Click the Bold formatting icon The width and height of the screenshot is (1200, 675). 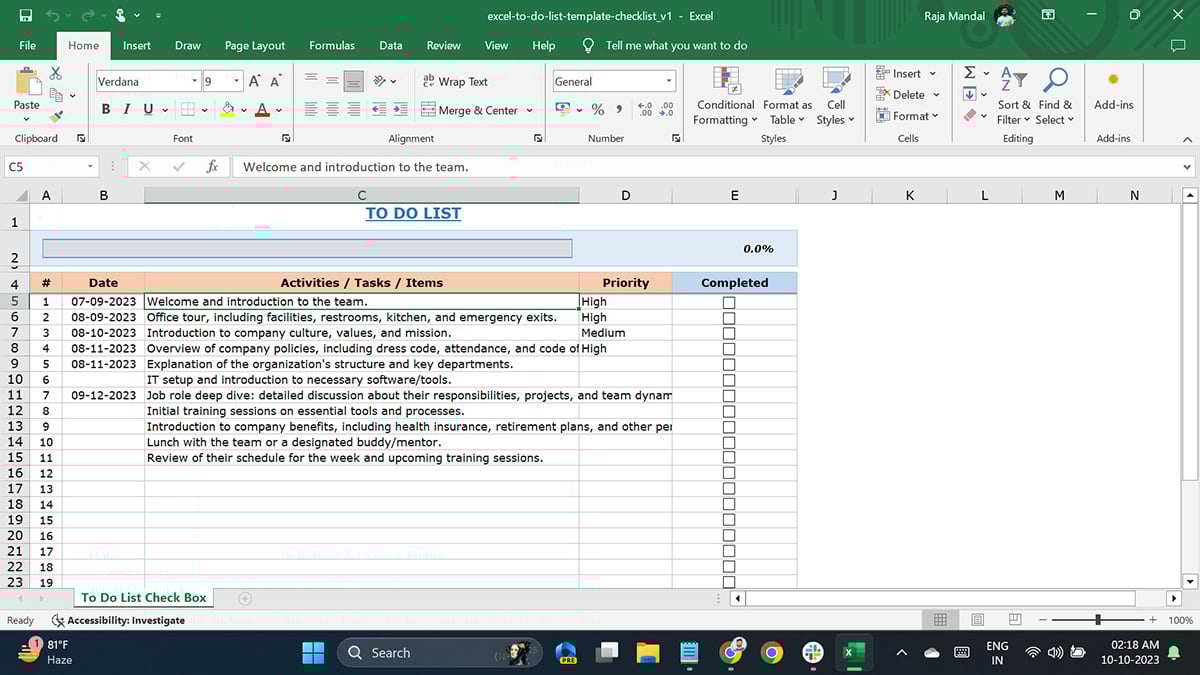[106, 110]
